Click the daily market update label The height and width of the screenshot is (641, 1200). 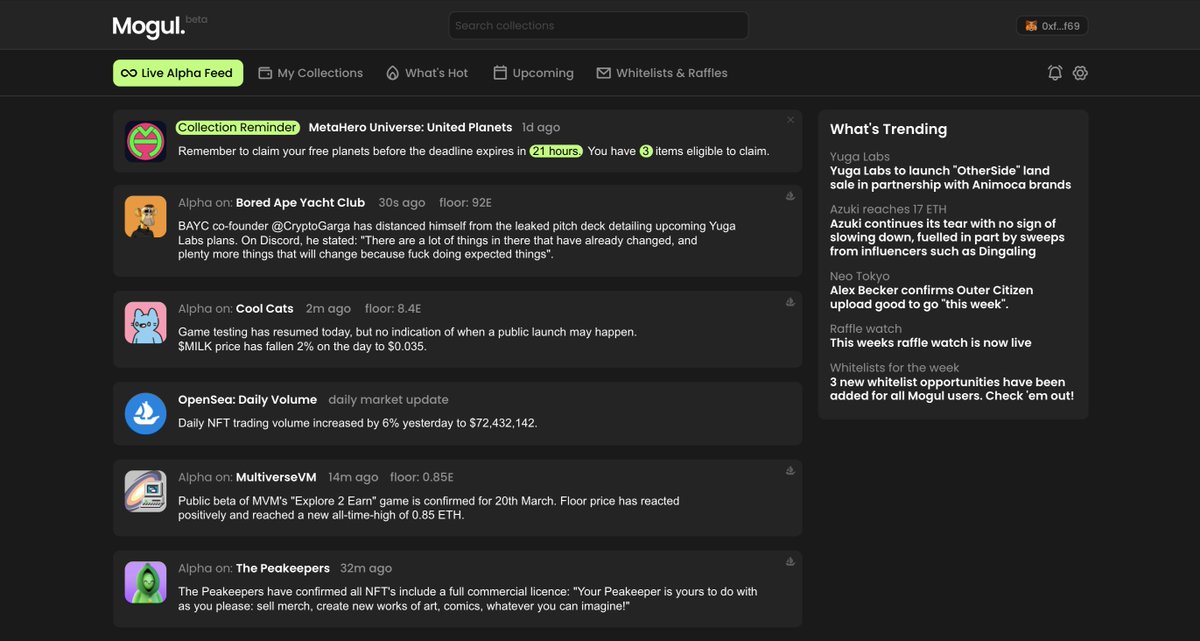point(388,399)
